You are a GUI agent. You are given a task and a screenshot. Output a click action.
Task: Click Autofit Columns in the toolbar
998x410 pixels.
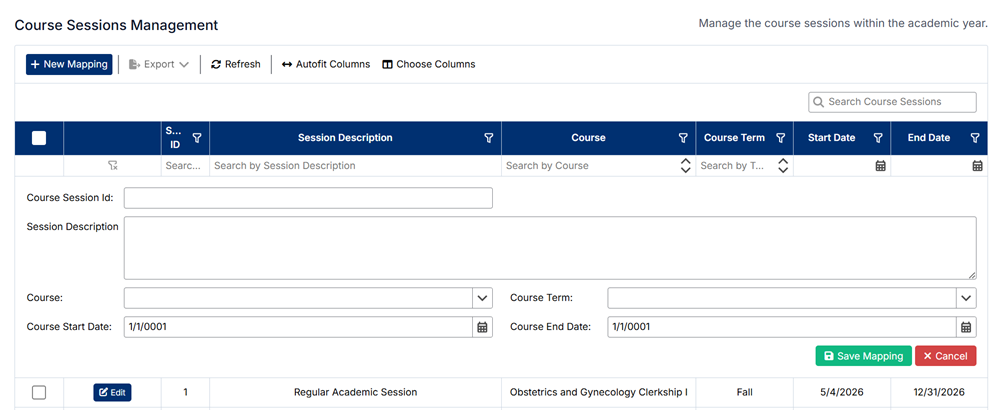(x=326, y=65)
